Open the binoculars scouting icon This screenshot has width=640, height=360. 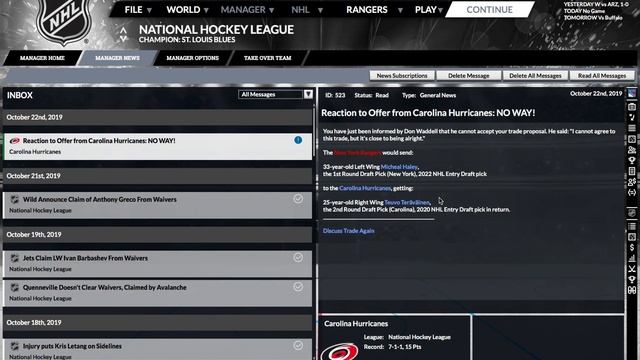click(632, 290)
